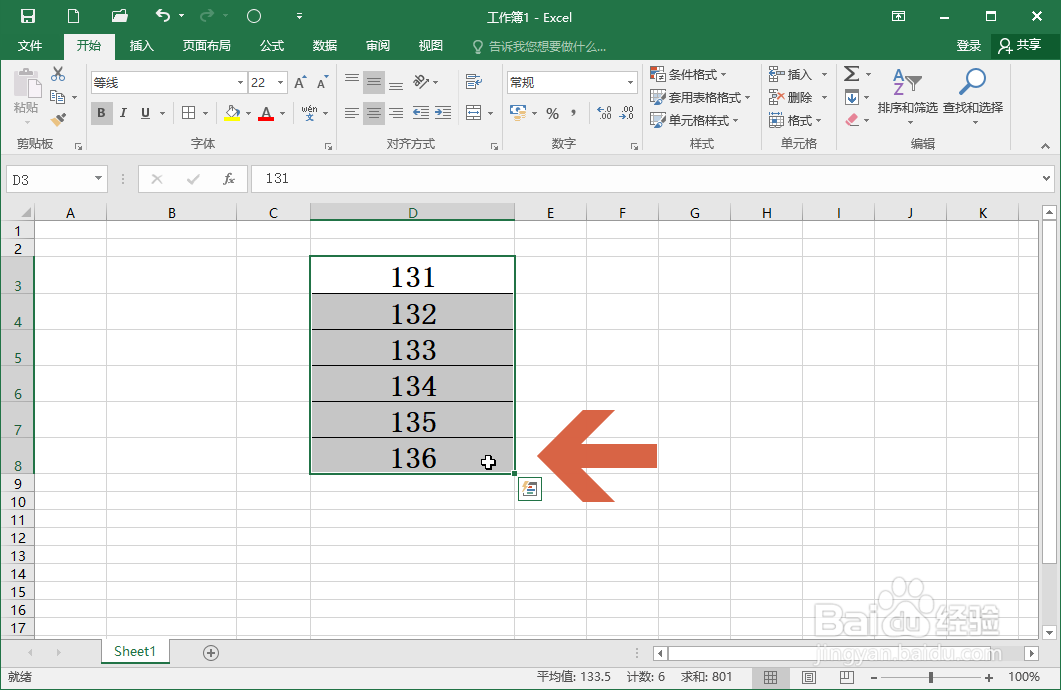
Task: Center text horizontally
Action: tap(374, 113)
